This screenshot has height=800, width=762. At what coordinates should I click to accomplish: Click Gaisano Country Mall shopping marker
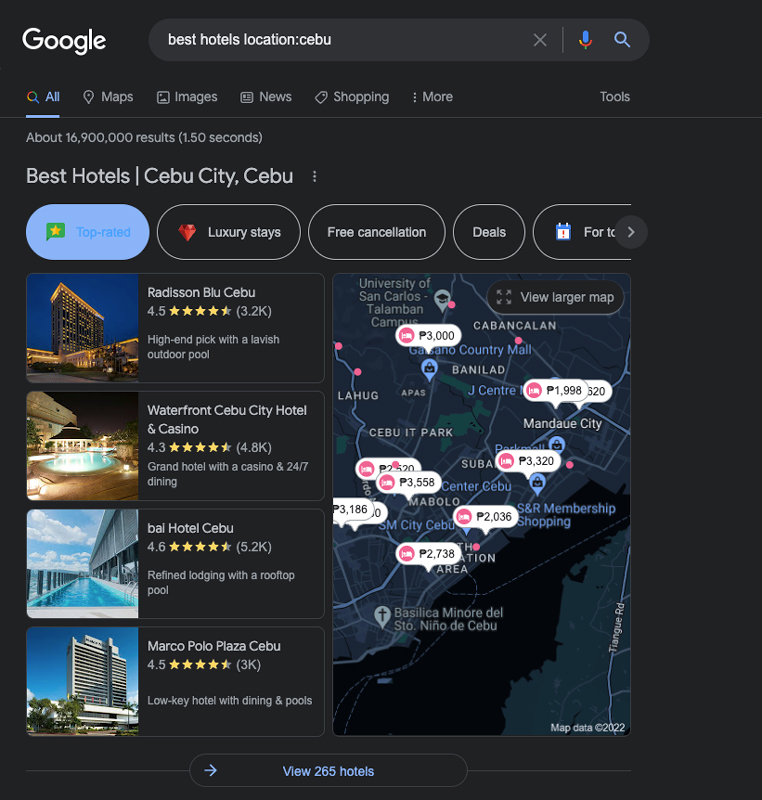pos(429,369)
